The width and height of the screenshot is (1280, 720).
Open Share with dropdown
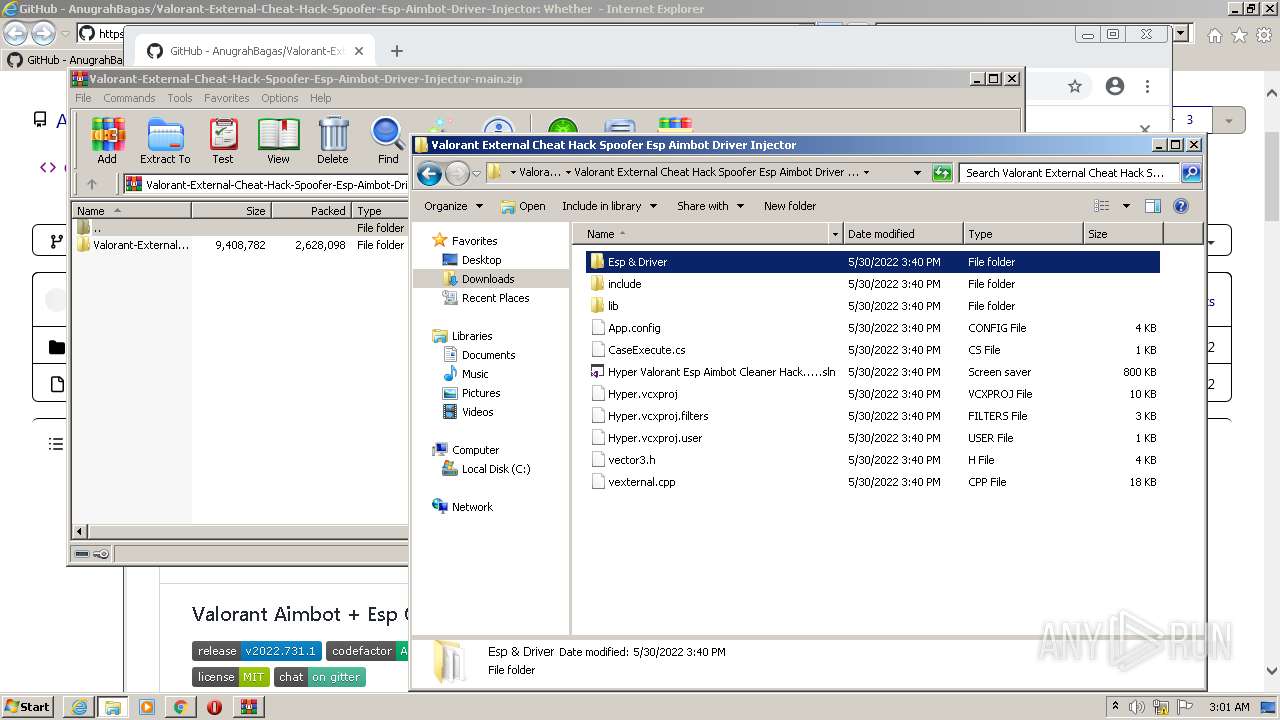pos(710,206)
